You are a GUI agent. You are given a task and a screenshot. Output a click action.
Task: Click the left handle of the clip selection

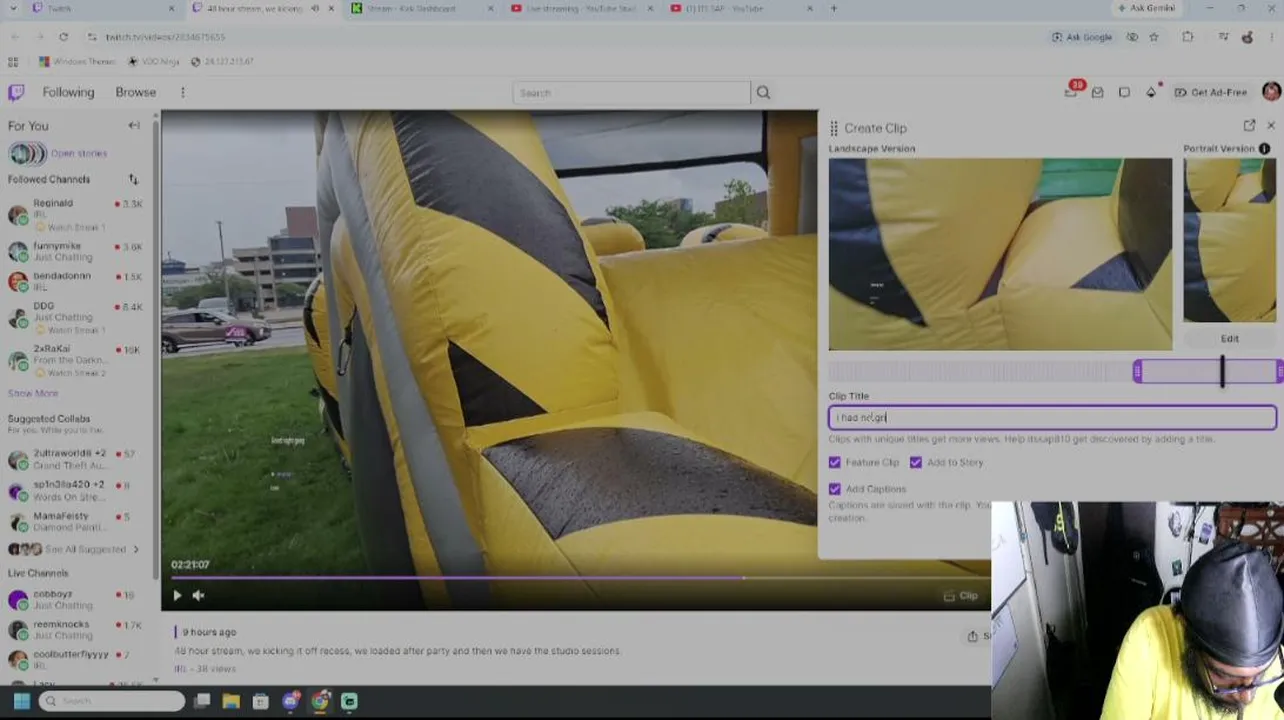(1137, 372)
